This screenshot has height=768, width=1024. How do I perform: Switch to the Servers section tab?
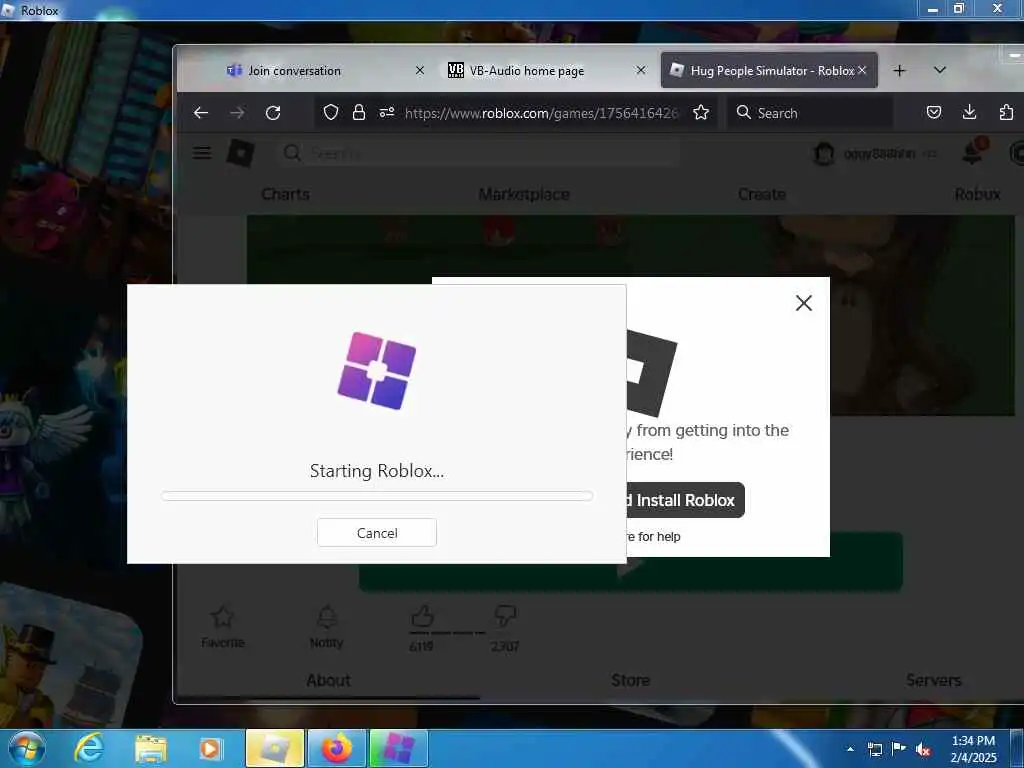click(933, 680)
